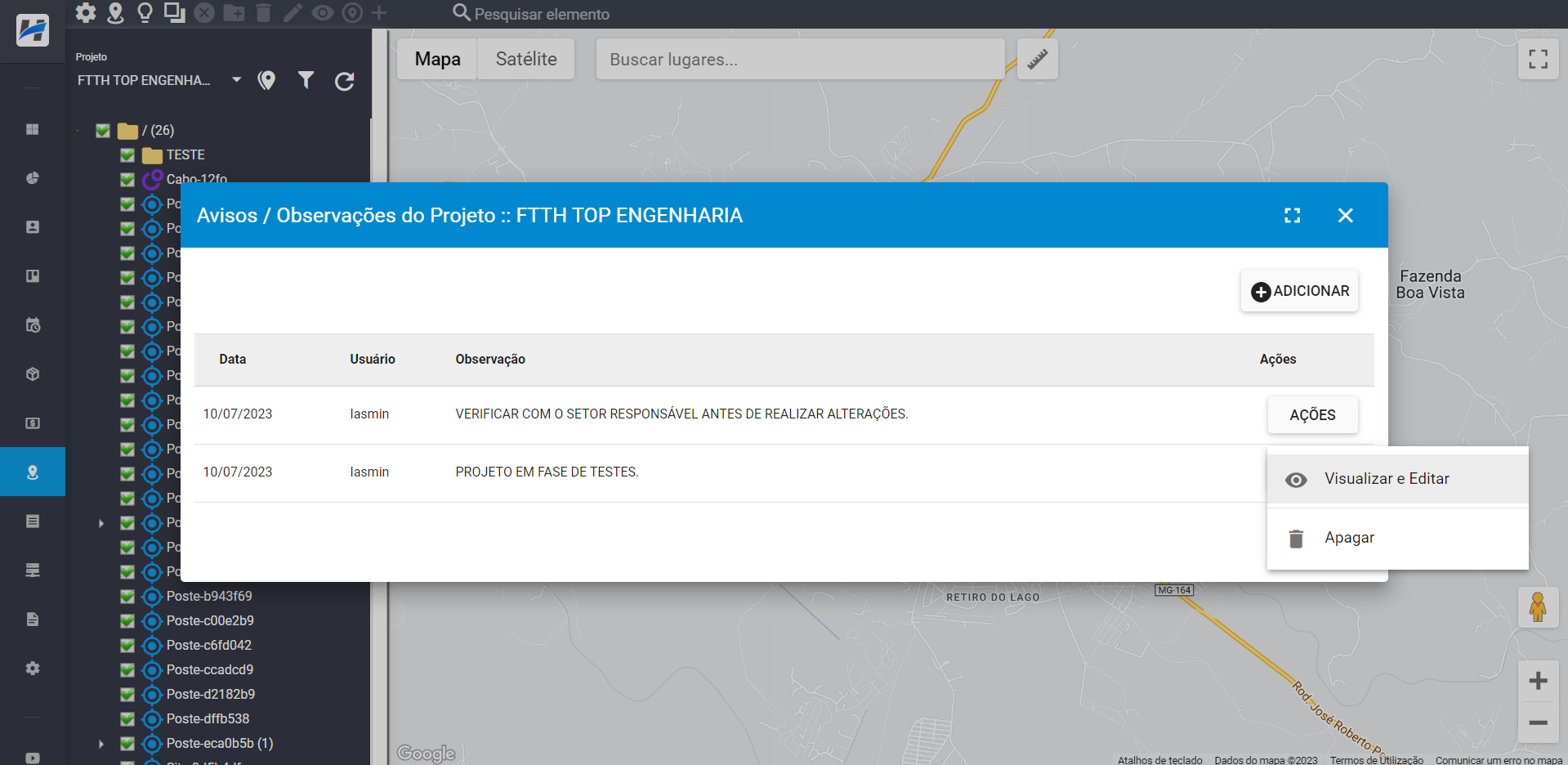Click the ruler measure tool on map
Image resolution: width=1568 pixels, height=765 pixels.
click(x=1038, y=59)
